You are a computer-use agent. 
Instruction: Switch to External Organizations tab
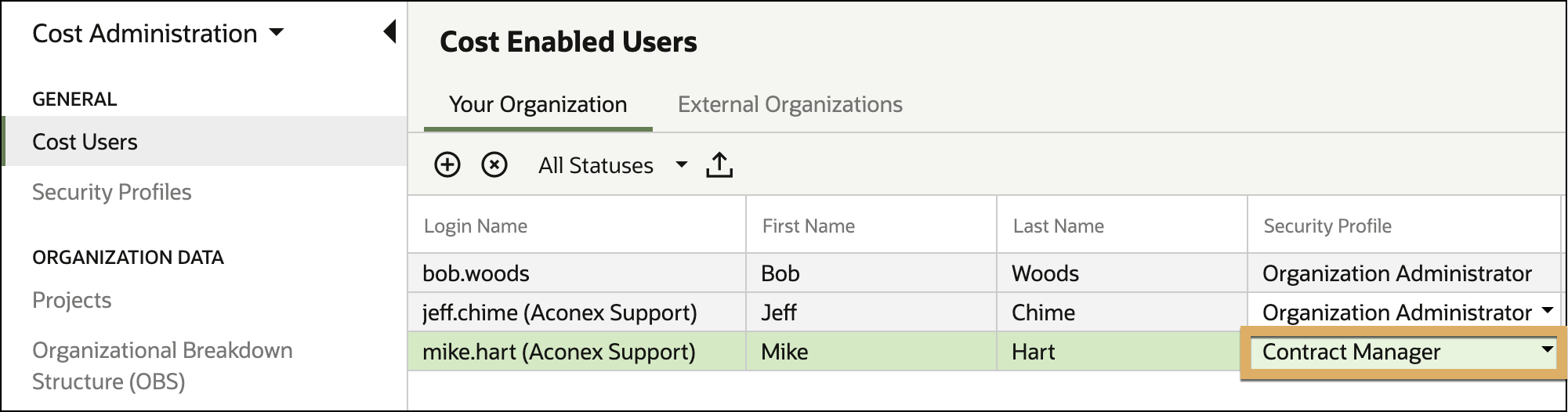[x=790, y=105]
